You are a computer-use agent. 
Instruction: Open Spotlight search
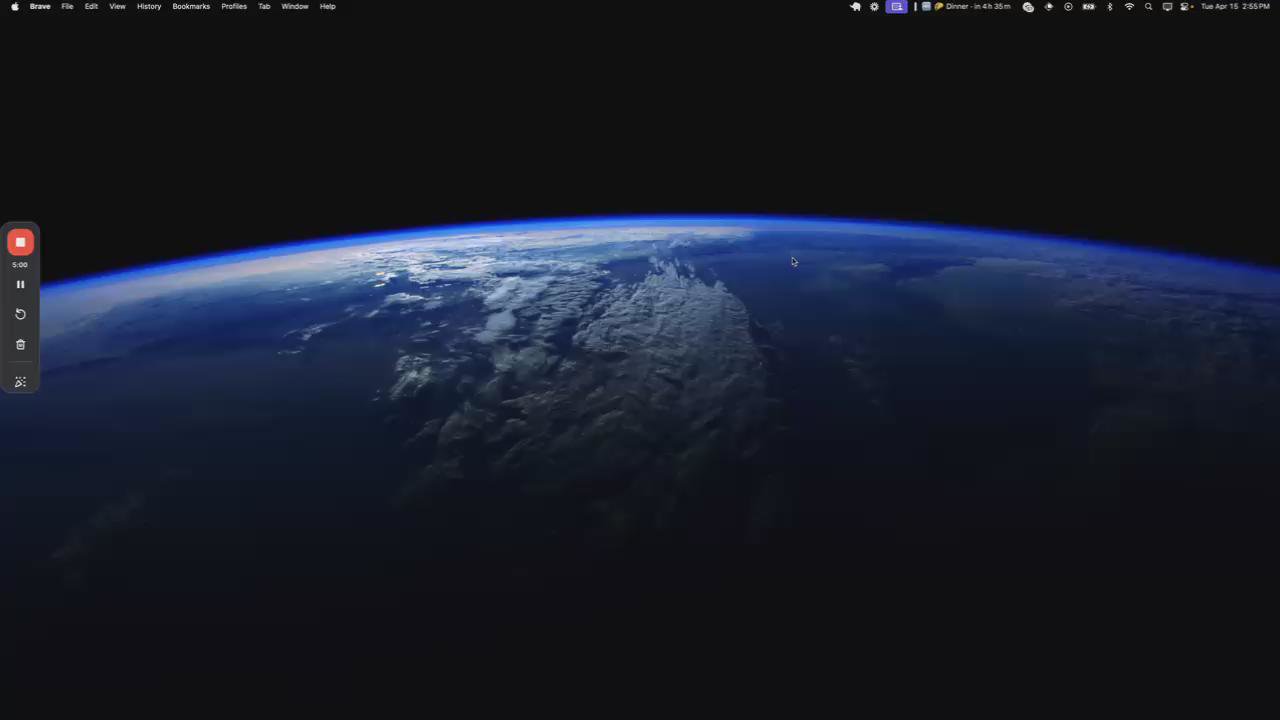point(1148,6)
